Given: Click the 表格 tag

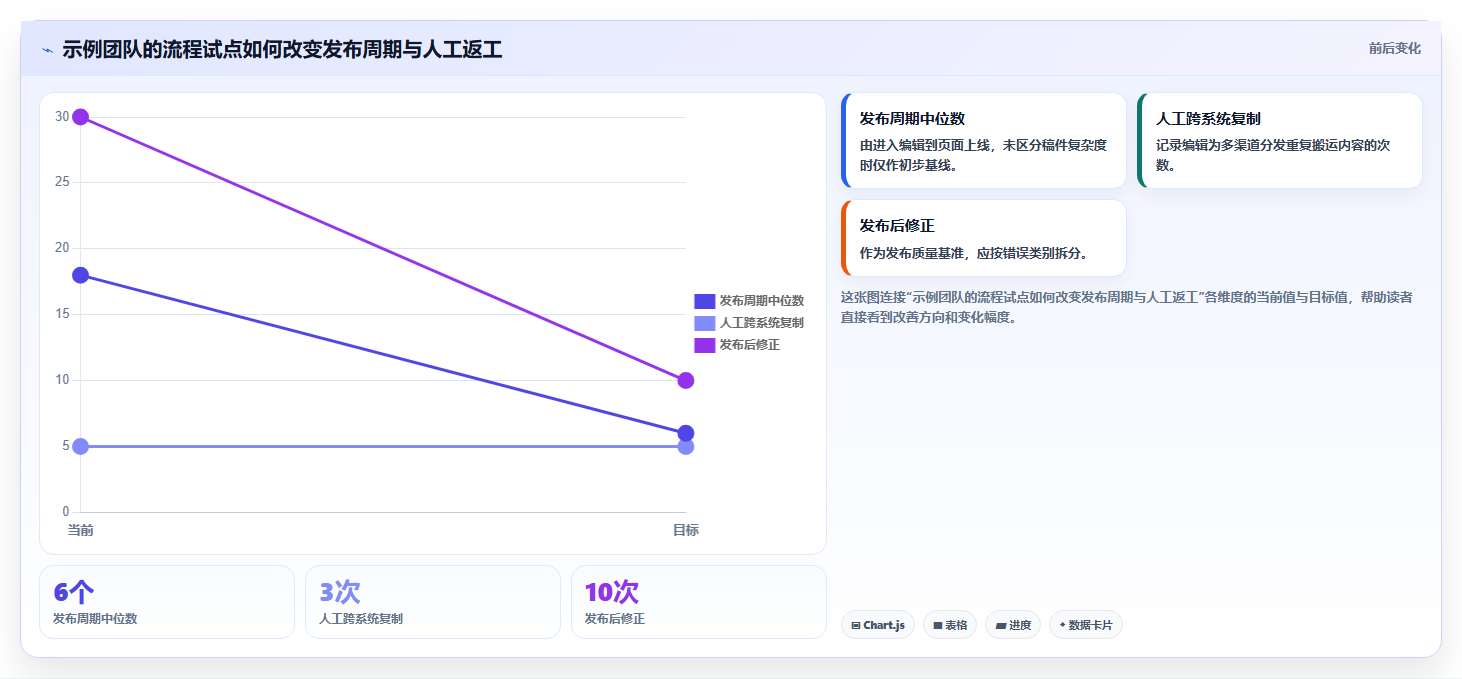Looking at the screenshot, I should pos(950,625).
